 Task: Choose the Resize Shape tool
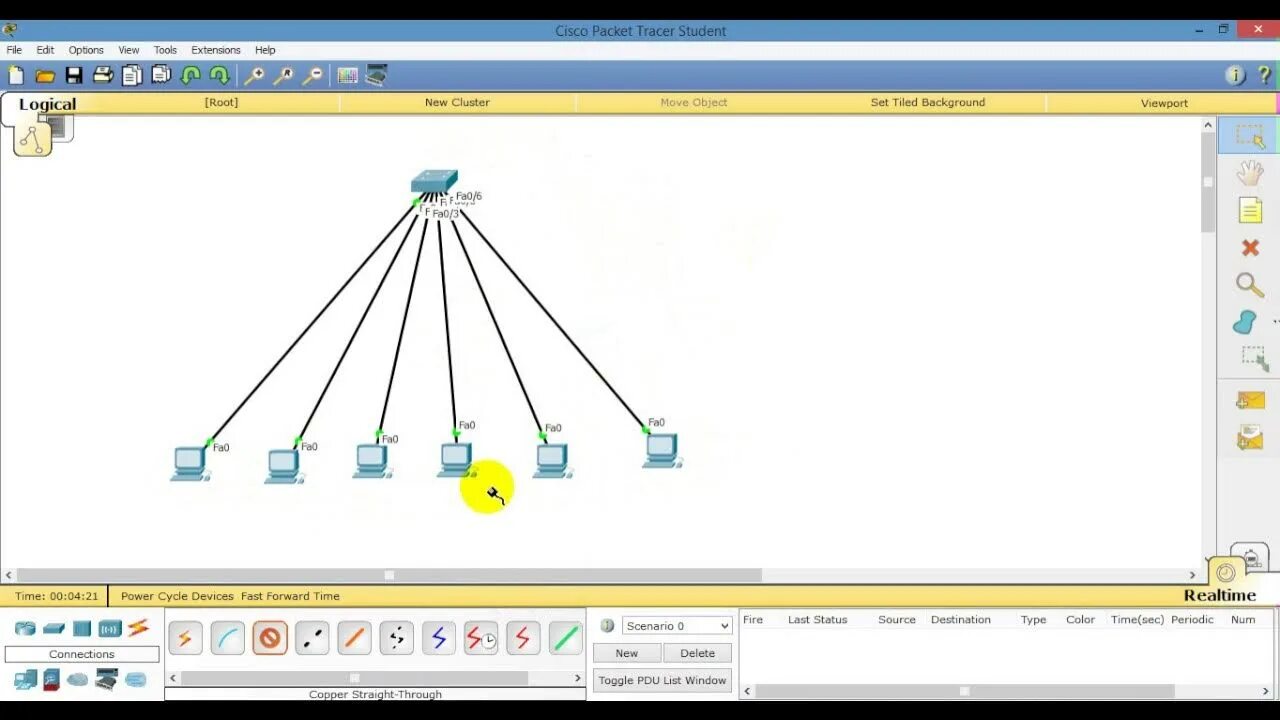pos(1254,357)
